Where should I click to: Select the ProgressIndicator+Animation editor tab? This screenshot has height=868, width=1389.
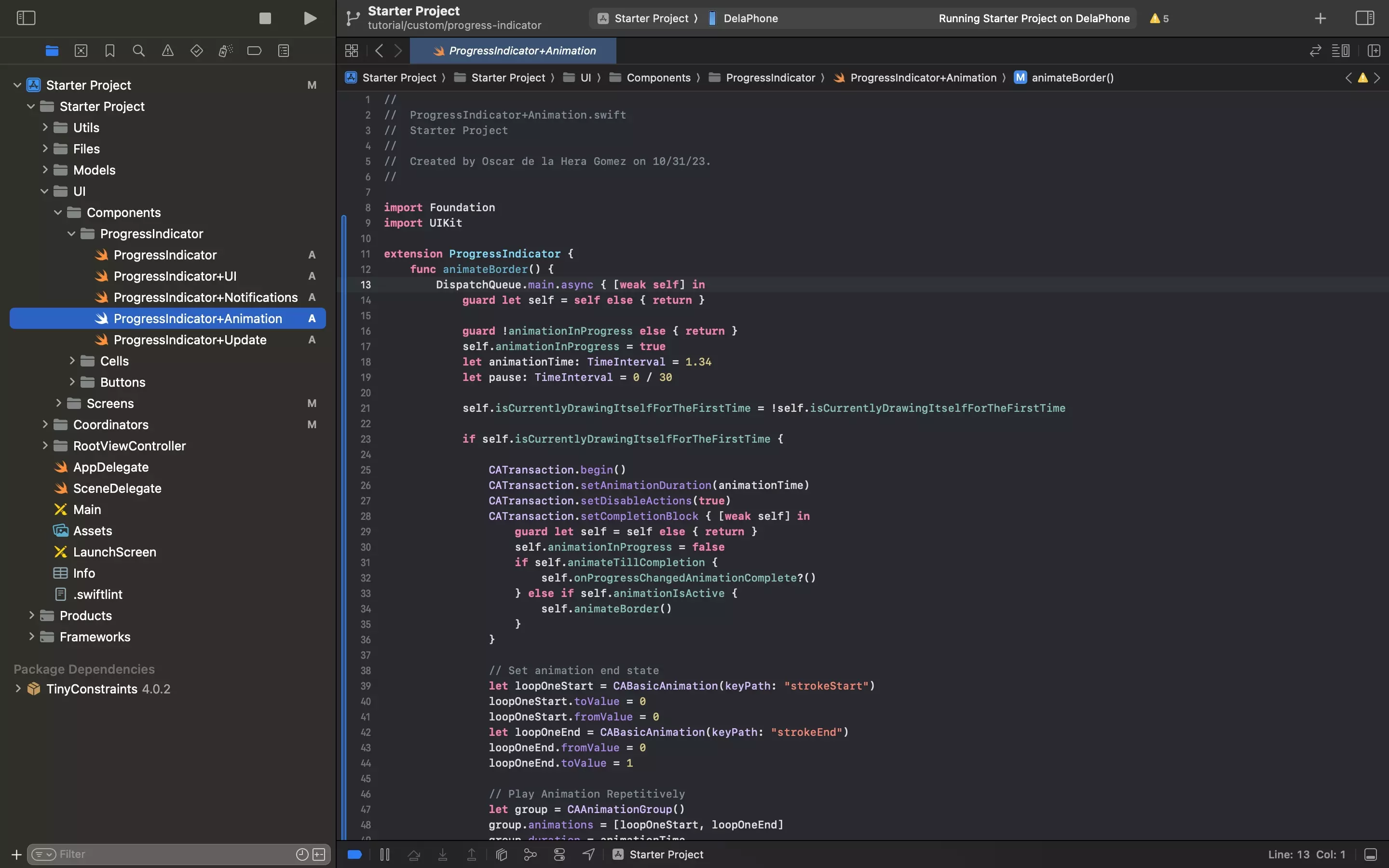514,51
